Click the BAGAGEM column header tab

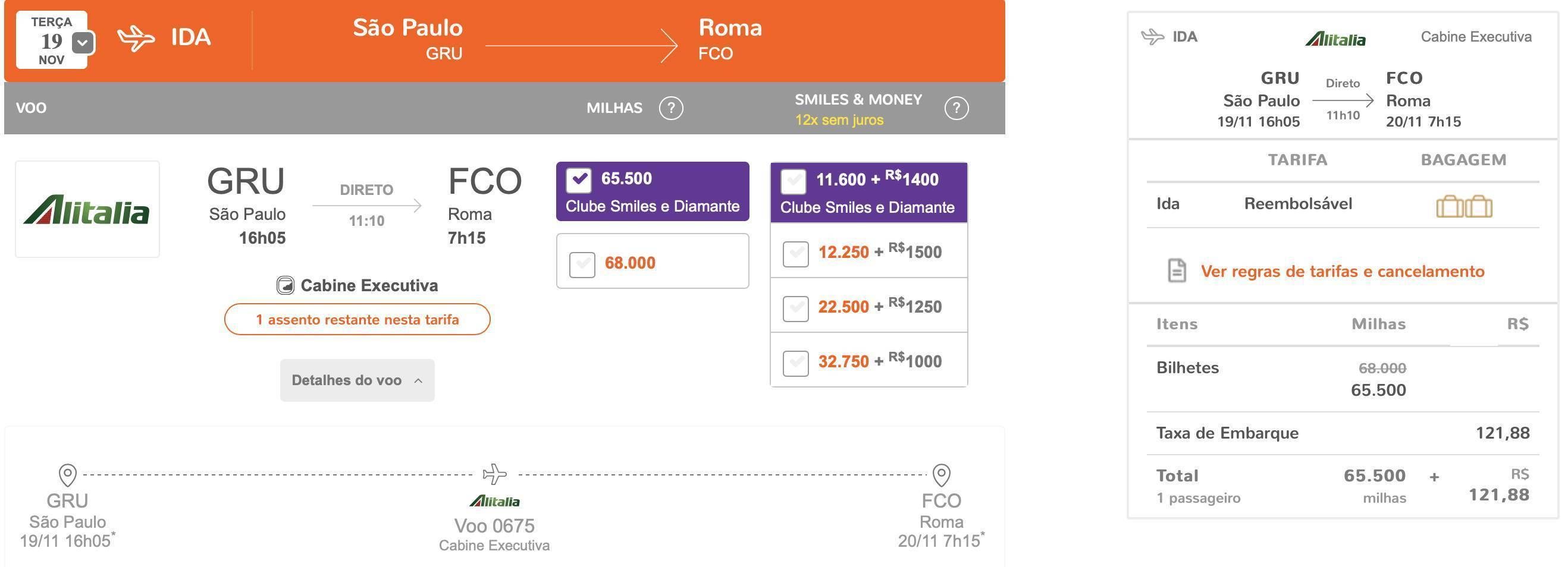(x=1463, y=160)
